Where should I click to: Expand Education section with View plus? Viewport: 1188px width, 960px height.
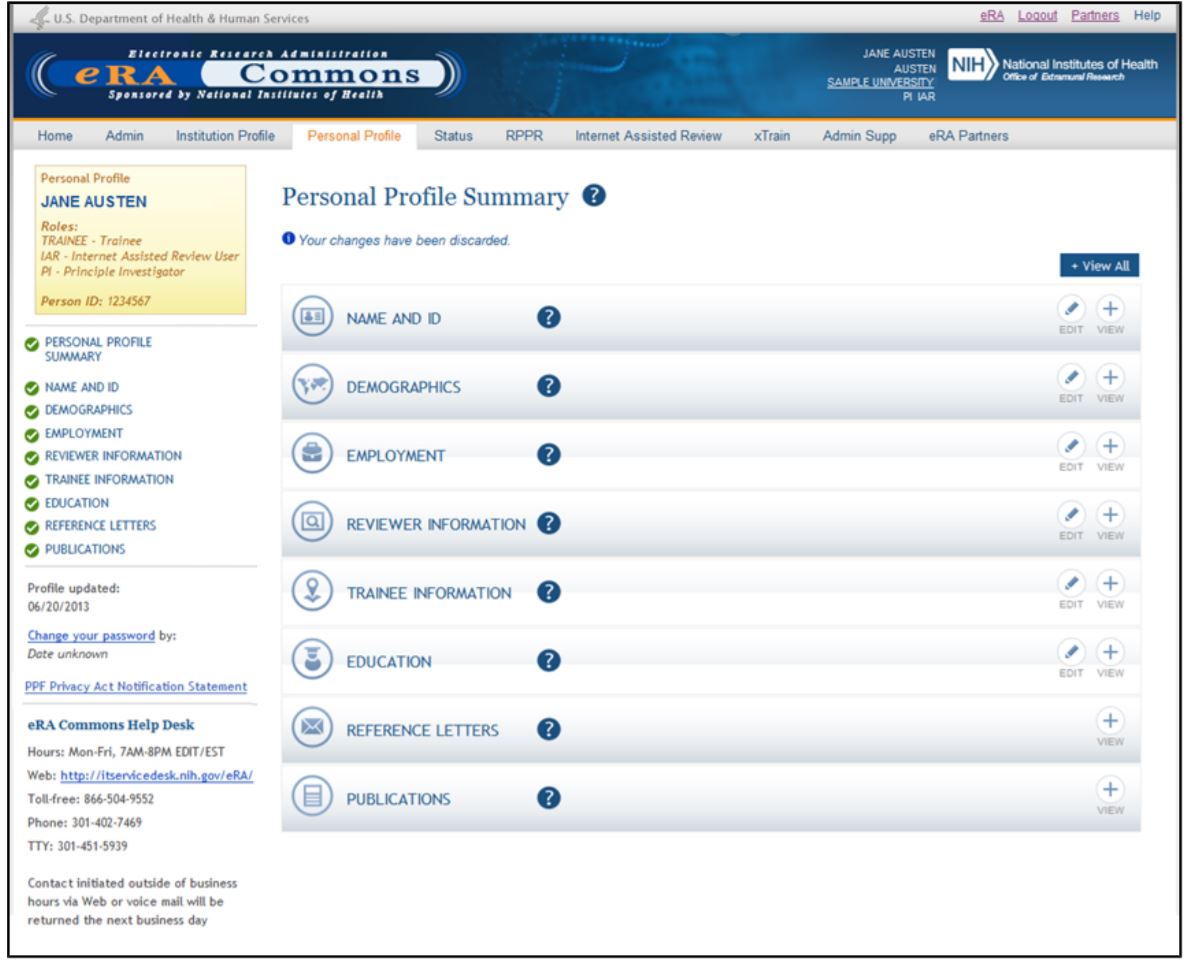coord(1110,652)
